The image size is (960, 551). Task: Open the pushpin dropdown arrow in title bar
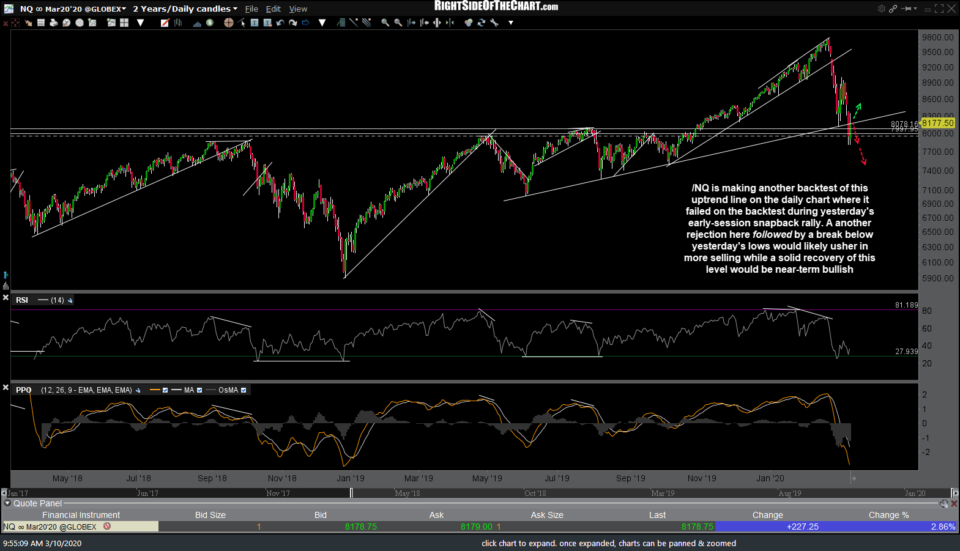(915, 9)
